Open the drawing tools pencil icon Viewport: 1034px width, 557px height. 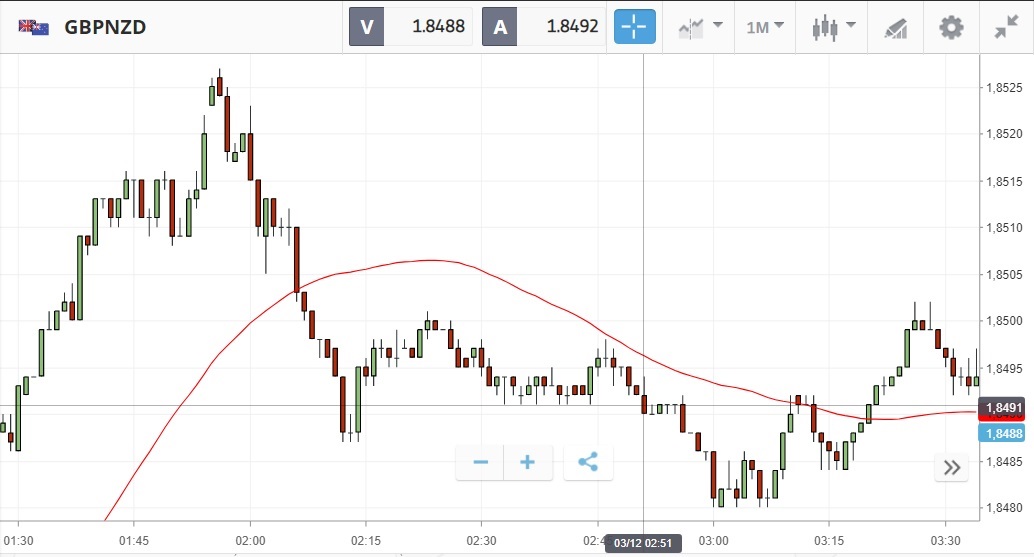pyautogui.click(x=895, y=27)
